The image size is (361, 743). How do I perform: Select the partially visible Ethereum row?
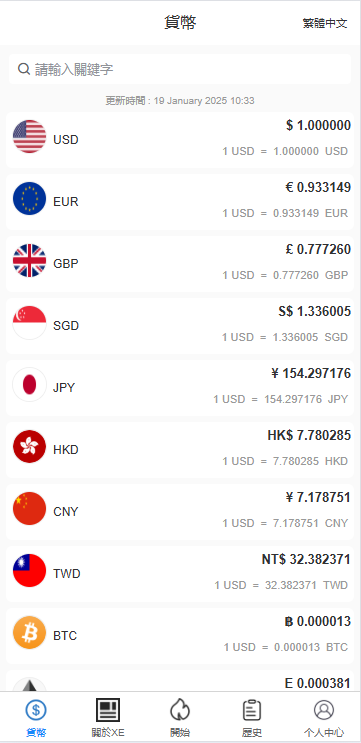point(180,680)
